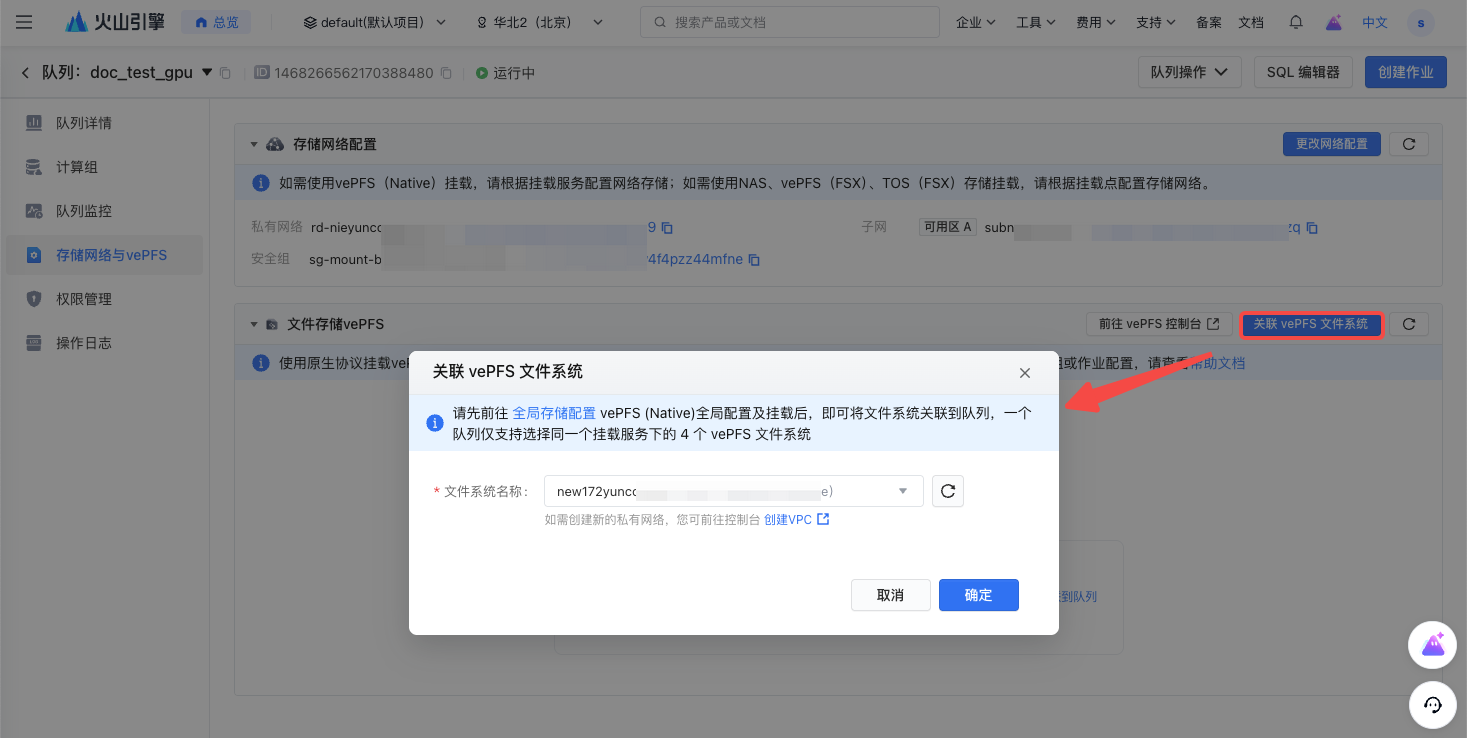Copy the queue name doc_test_gpu

(225, 73)
